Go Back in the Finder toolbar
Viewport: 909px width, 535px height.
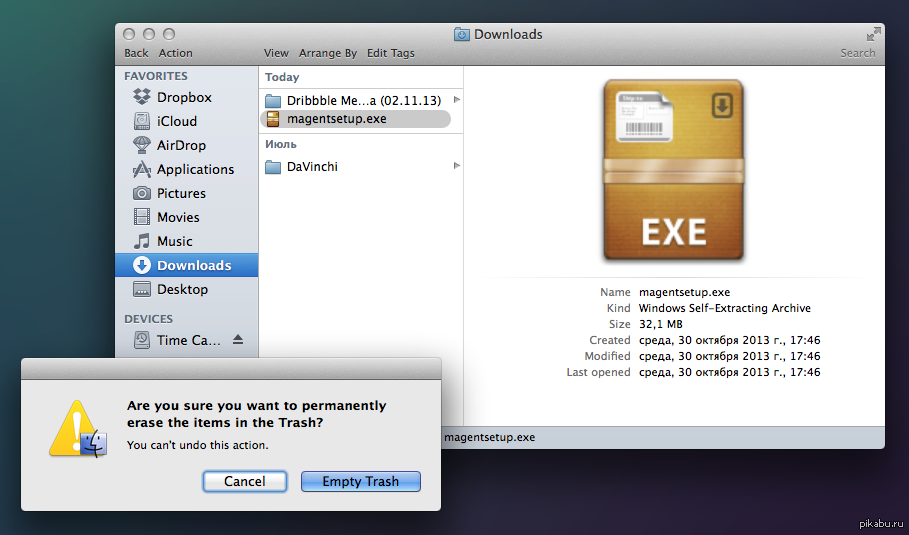tap(136, 53)
